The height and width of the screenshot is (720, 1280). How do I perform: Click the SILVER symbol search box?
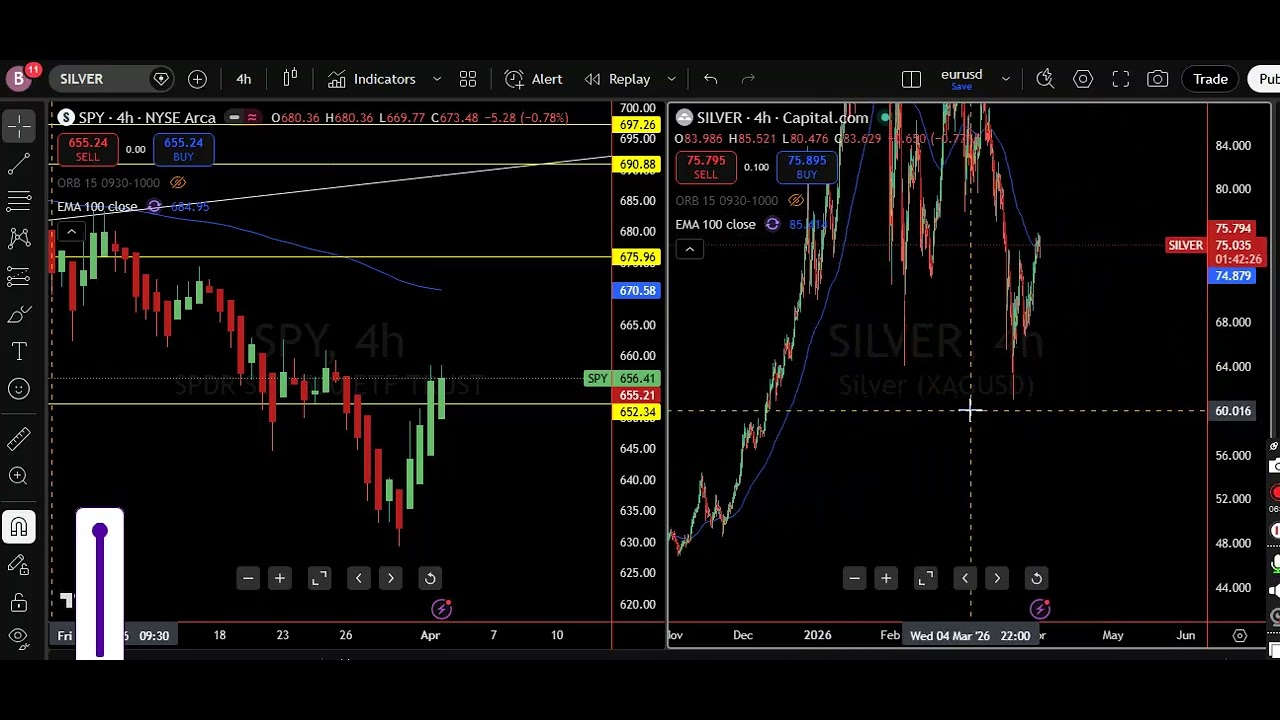click(x=110, y=79)
